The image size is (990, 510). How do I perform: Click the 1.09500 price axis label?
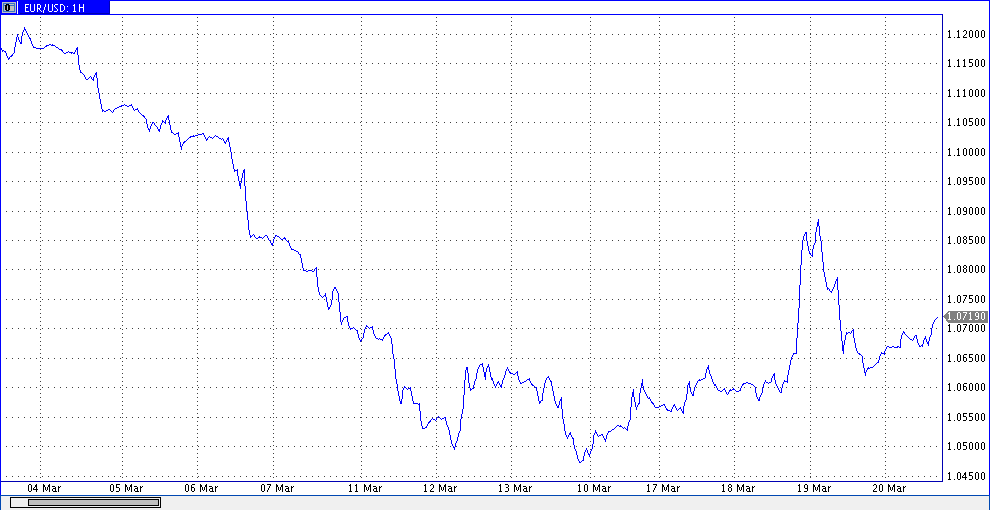(966, 182)
